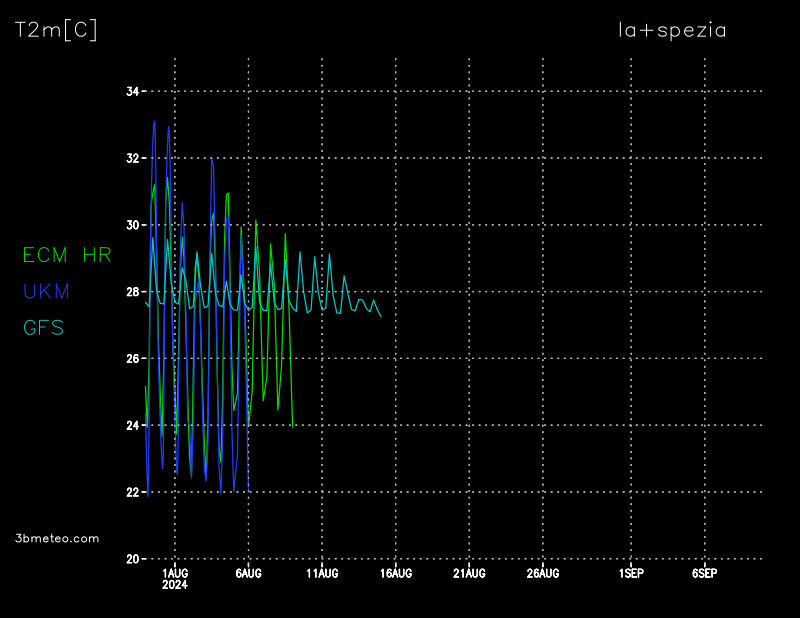Click the 34 y-axis label

132,92
